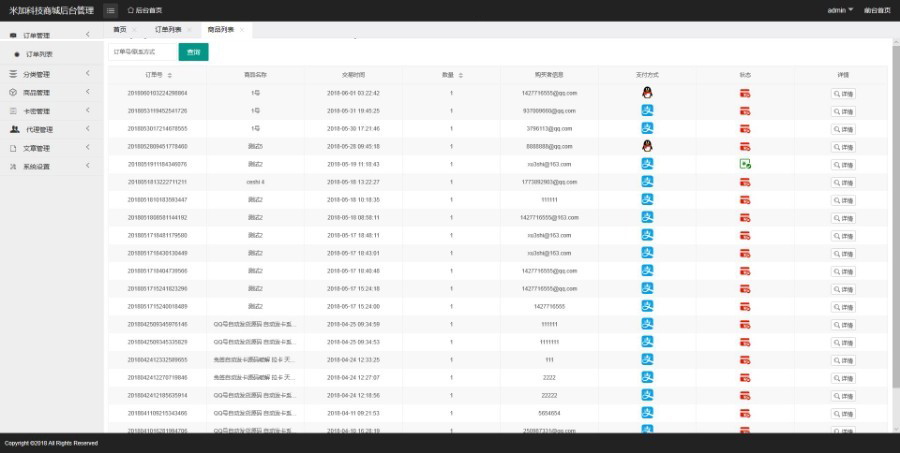Click the Alipay icon in 3796113@qq.com row
Viewport: 900px width, 453px height.
[647, 128]
